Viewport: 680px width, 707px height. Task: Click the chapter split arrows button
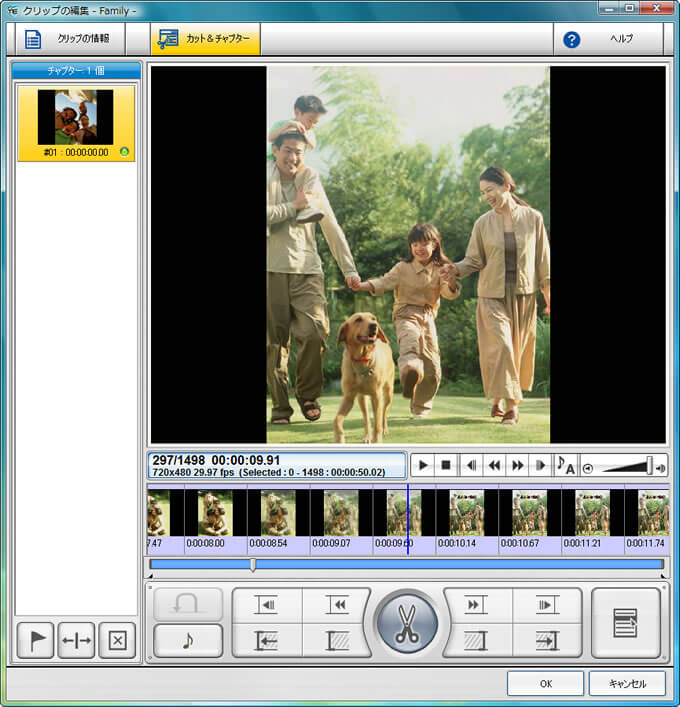point(76,641)
